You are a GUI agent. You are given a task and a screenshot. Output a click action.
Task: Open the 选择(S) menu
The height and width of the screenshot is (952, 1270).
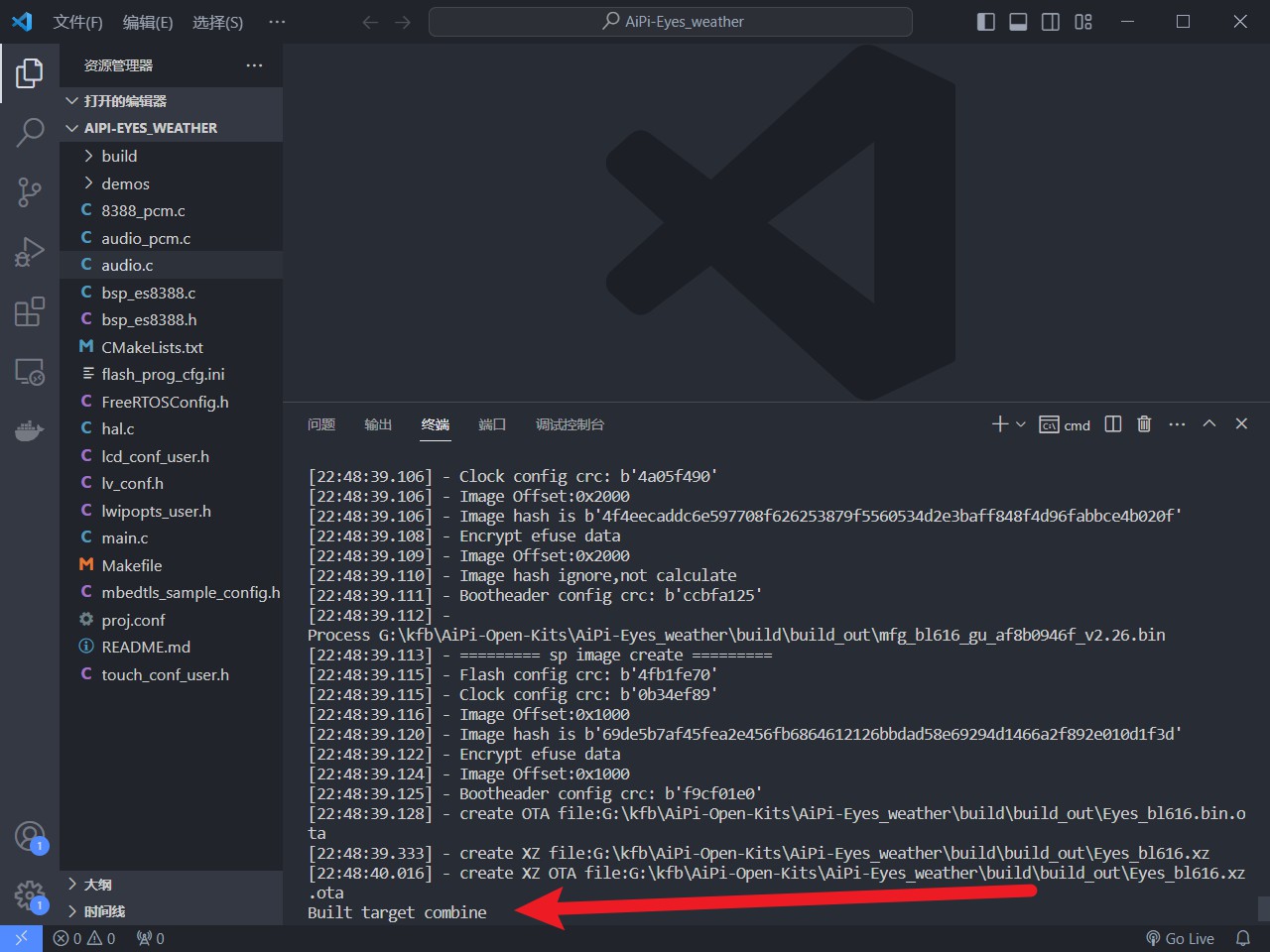click(x=217, y=22)
